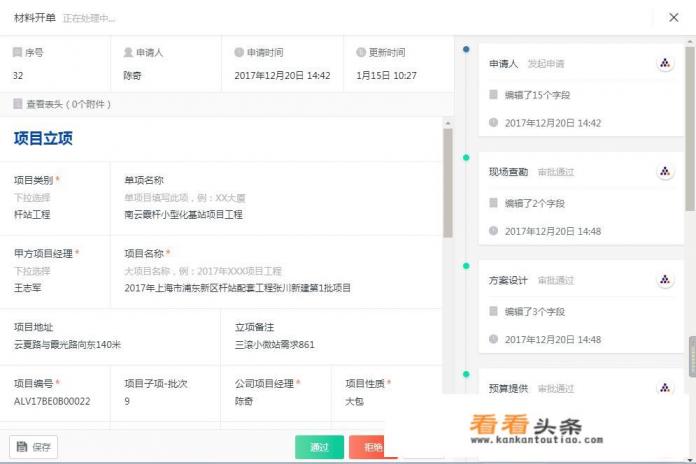
Task: Approve with the green 通过 button
Action: pos(319,447)
